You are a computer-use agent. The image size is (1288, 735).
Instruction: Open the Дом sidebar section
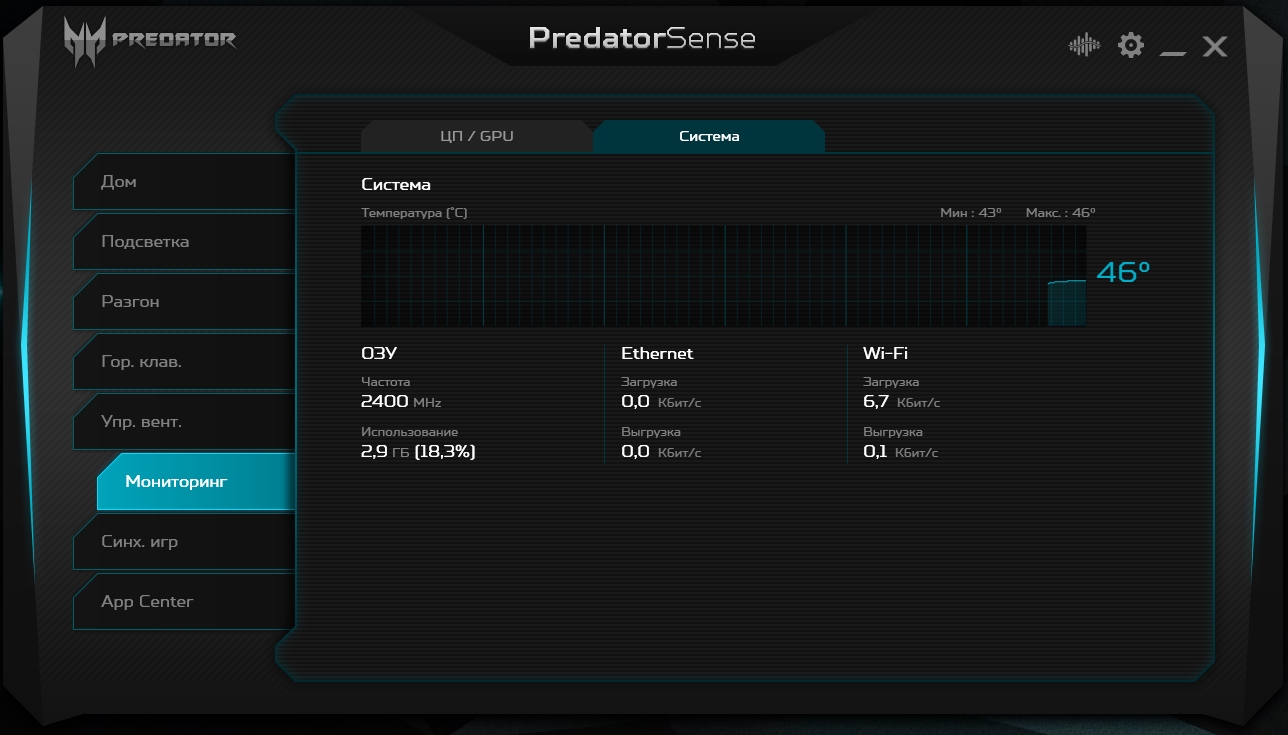click(184, 182)
